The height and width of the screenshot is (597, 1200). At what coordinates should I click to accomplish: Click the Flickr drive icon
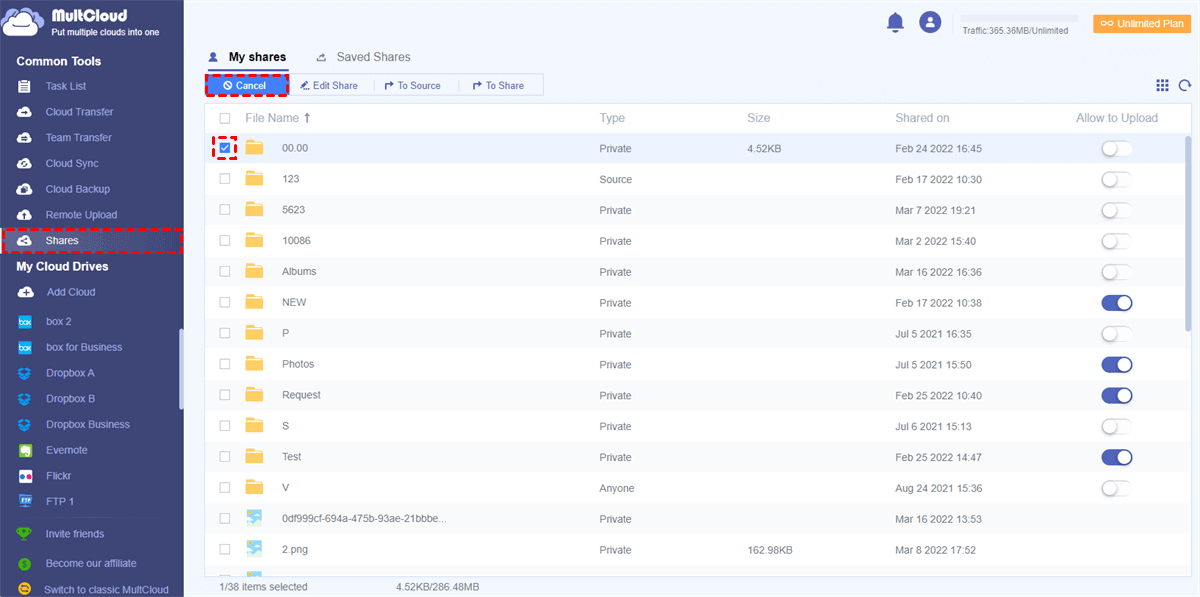click(x=25, y=476)
